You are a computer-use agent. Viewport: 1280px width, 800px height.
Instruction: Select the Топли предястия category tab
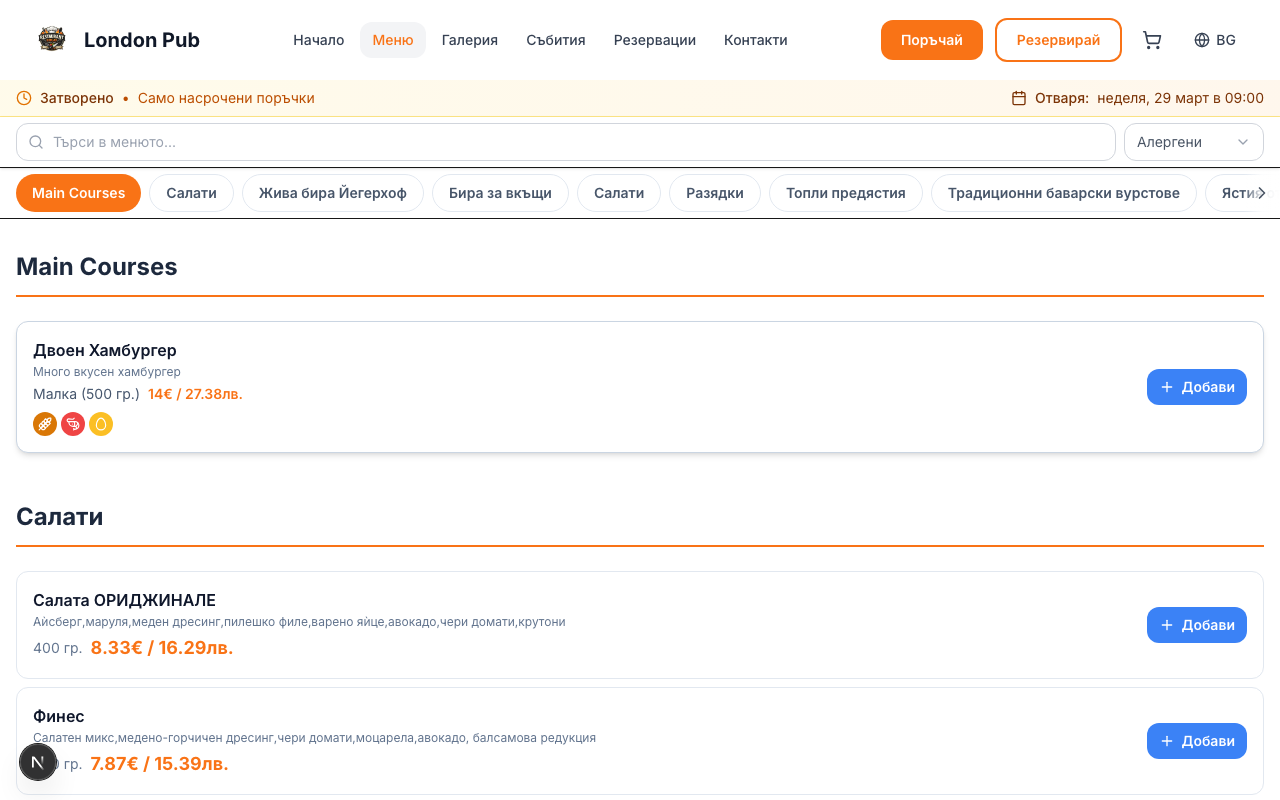point(845,193)
